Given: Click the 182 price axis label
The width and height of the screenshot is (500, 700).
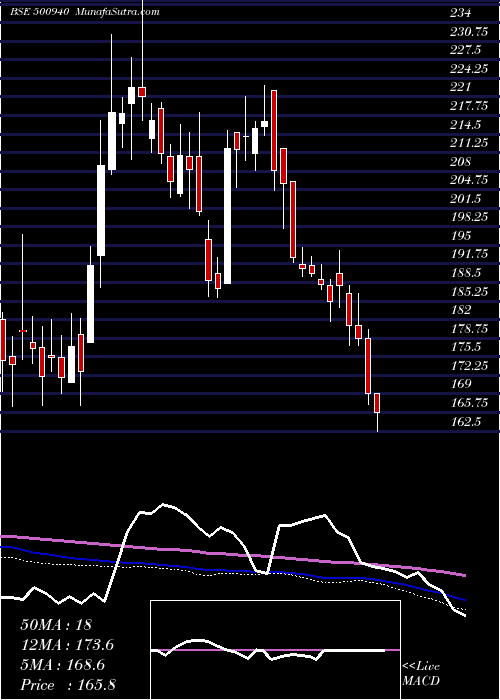Looking at the screenshot, I should point(460,310).
